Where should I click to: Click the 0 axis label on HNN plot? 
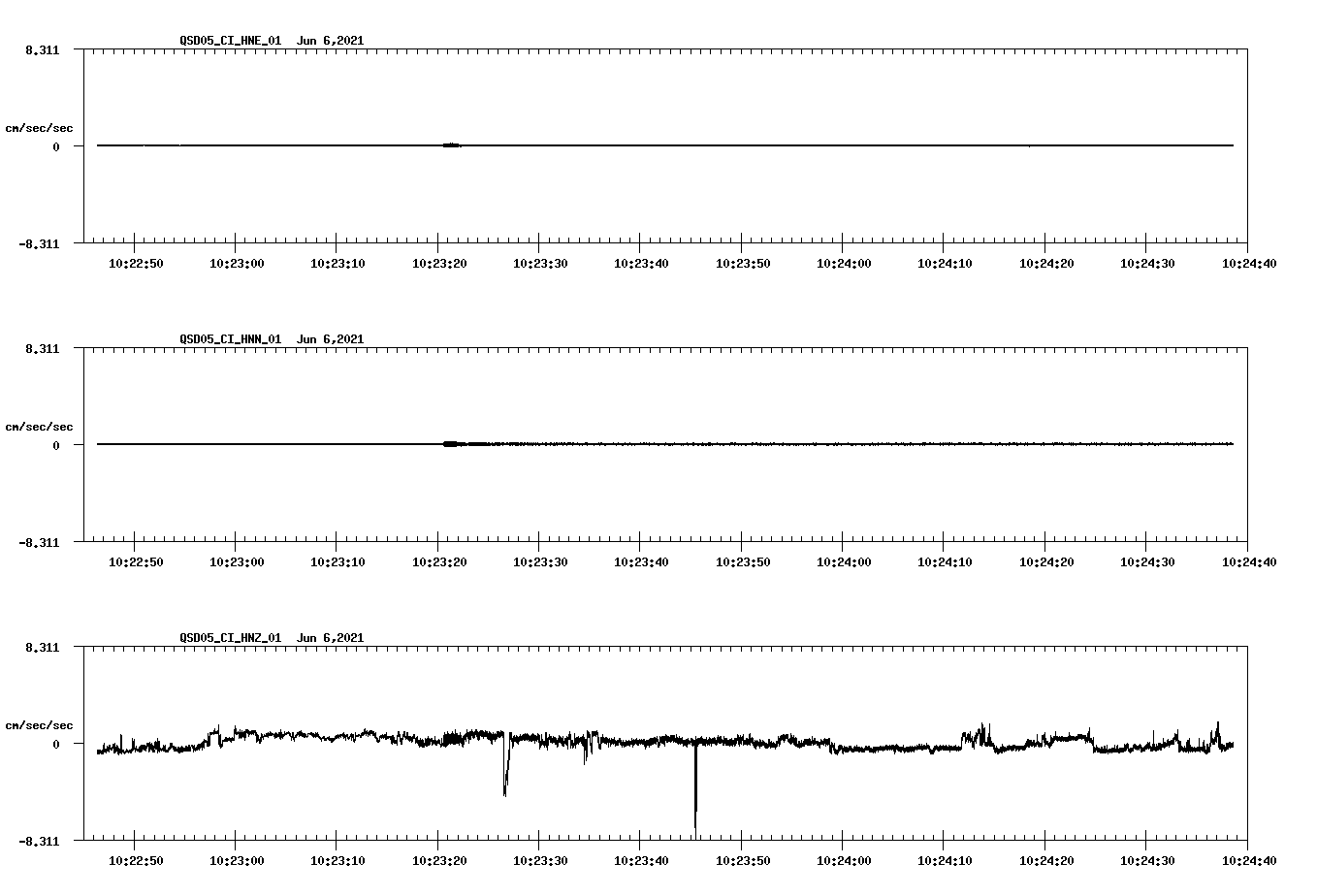coord(56,446)
